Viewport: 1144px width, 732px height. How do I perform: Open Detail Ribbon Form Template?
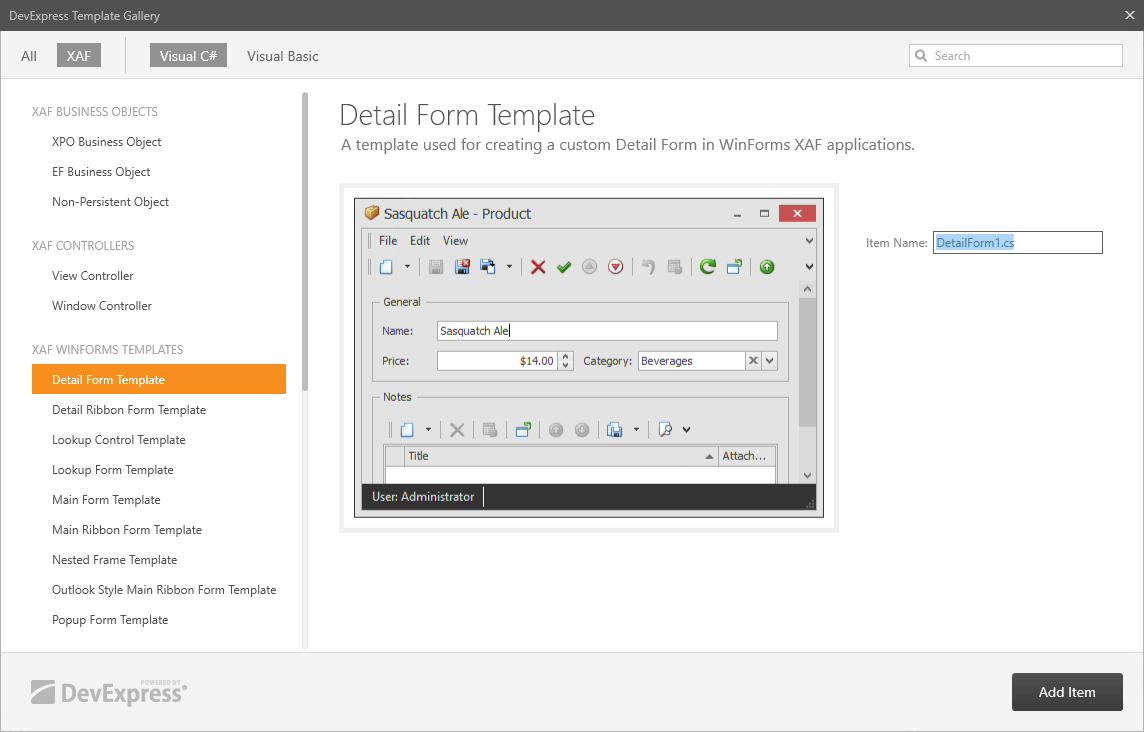pos(129,410)
